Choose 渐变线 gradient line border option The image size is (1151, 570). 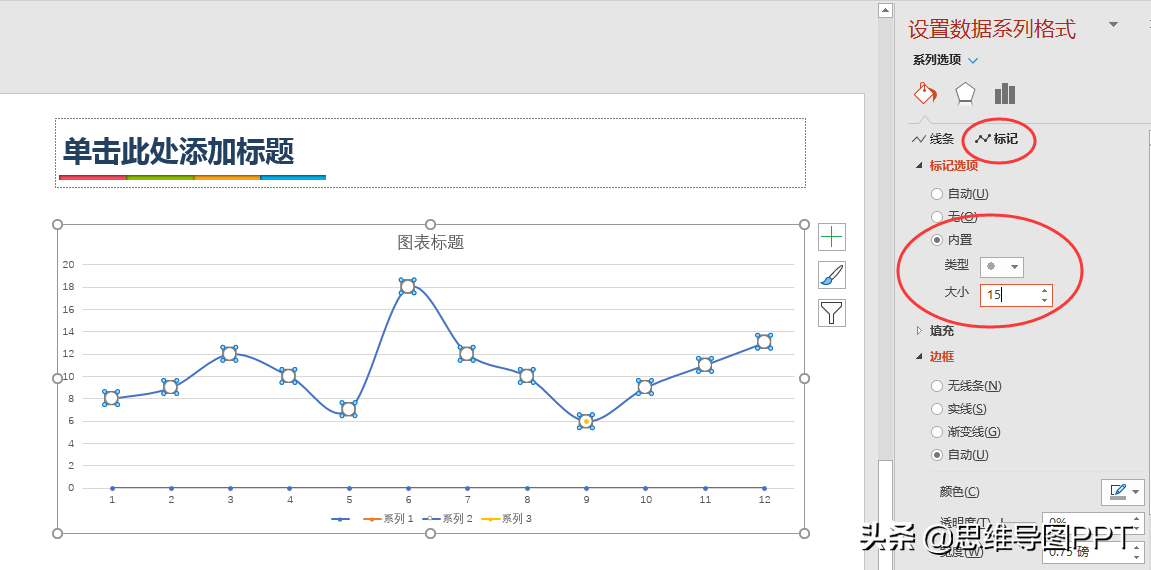[937, 432]
